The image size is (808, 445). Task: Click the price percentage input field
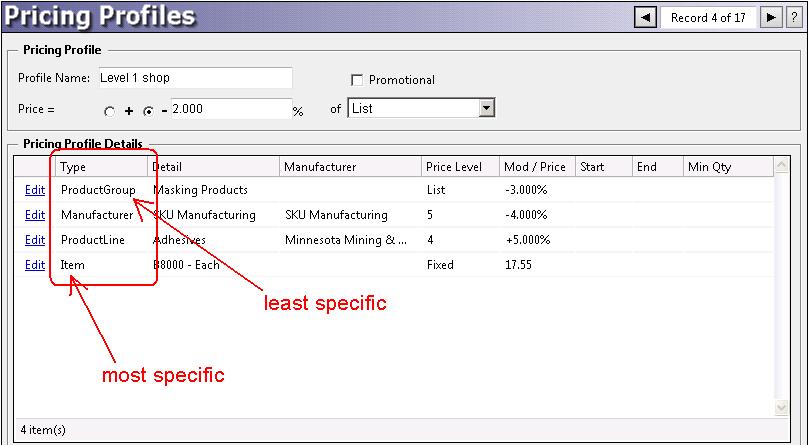click(230, 108)
